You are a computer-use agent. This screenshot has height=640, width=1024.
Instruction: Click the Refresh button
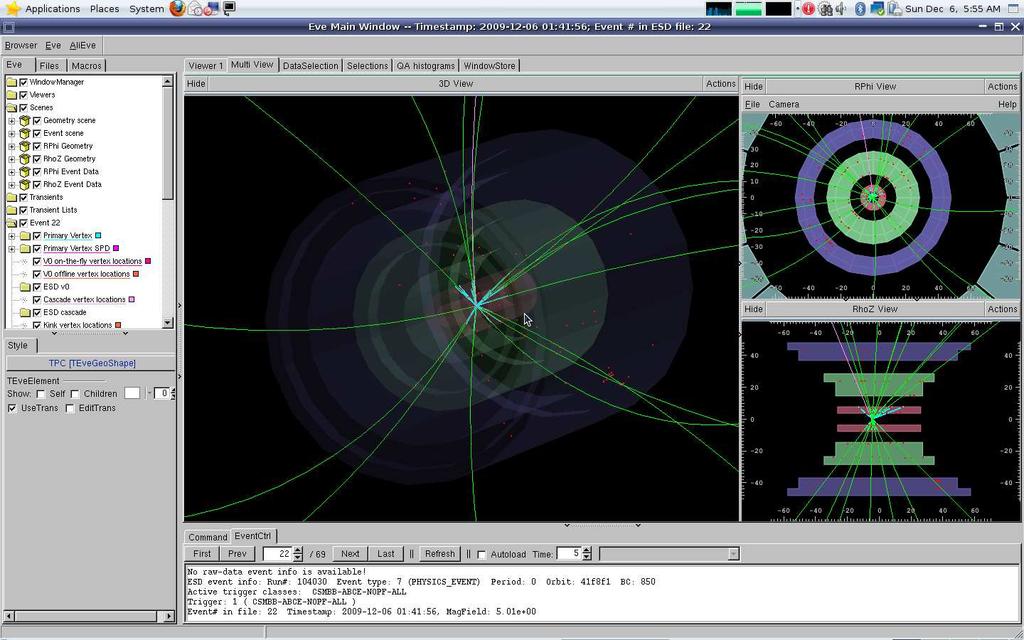[x=440, y=554]
